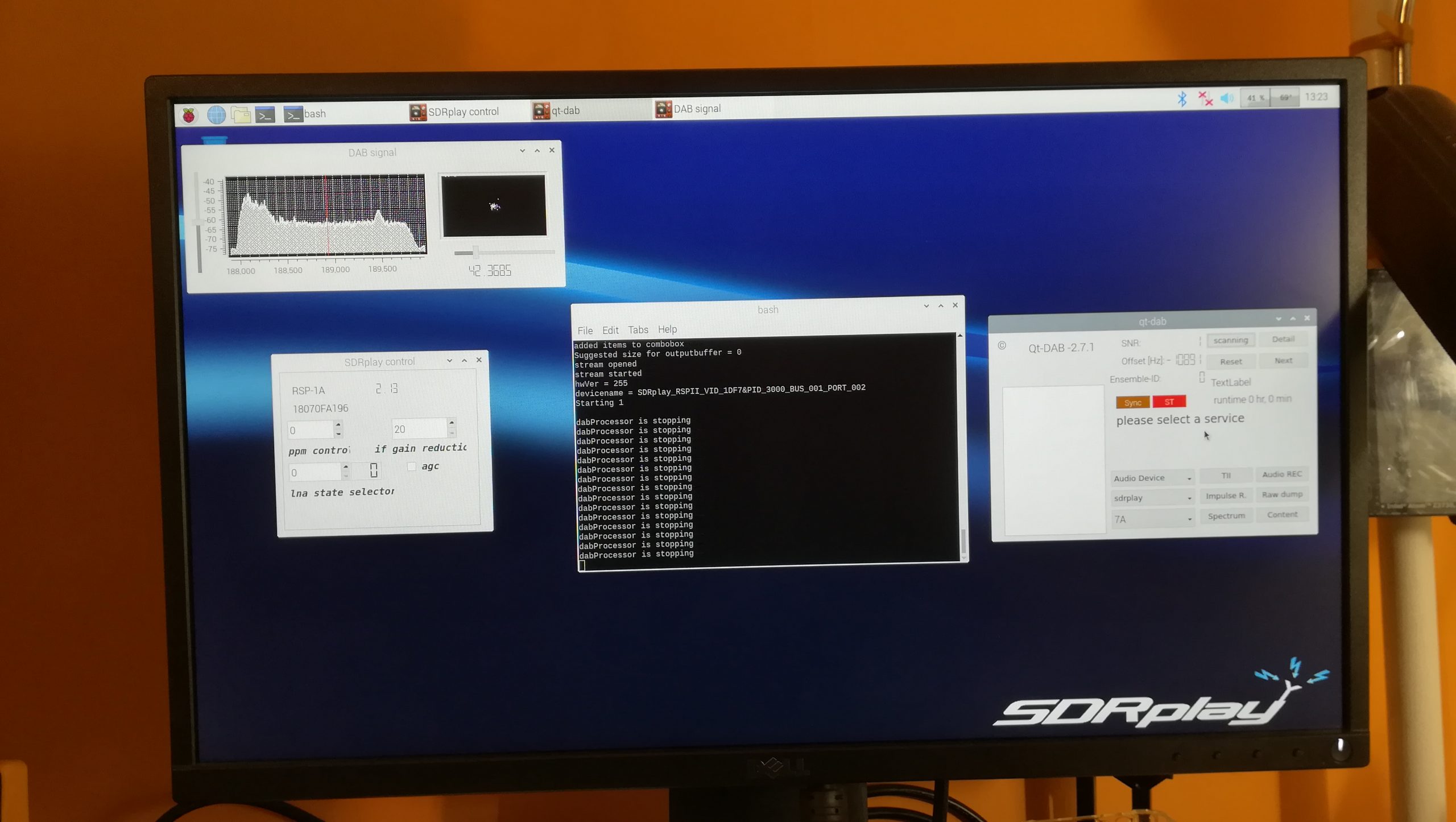
Task: Click the "42.3685" LCD readout
Action: point(490,271)
